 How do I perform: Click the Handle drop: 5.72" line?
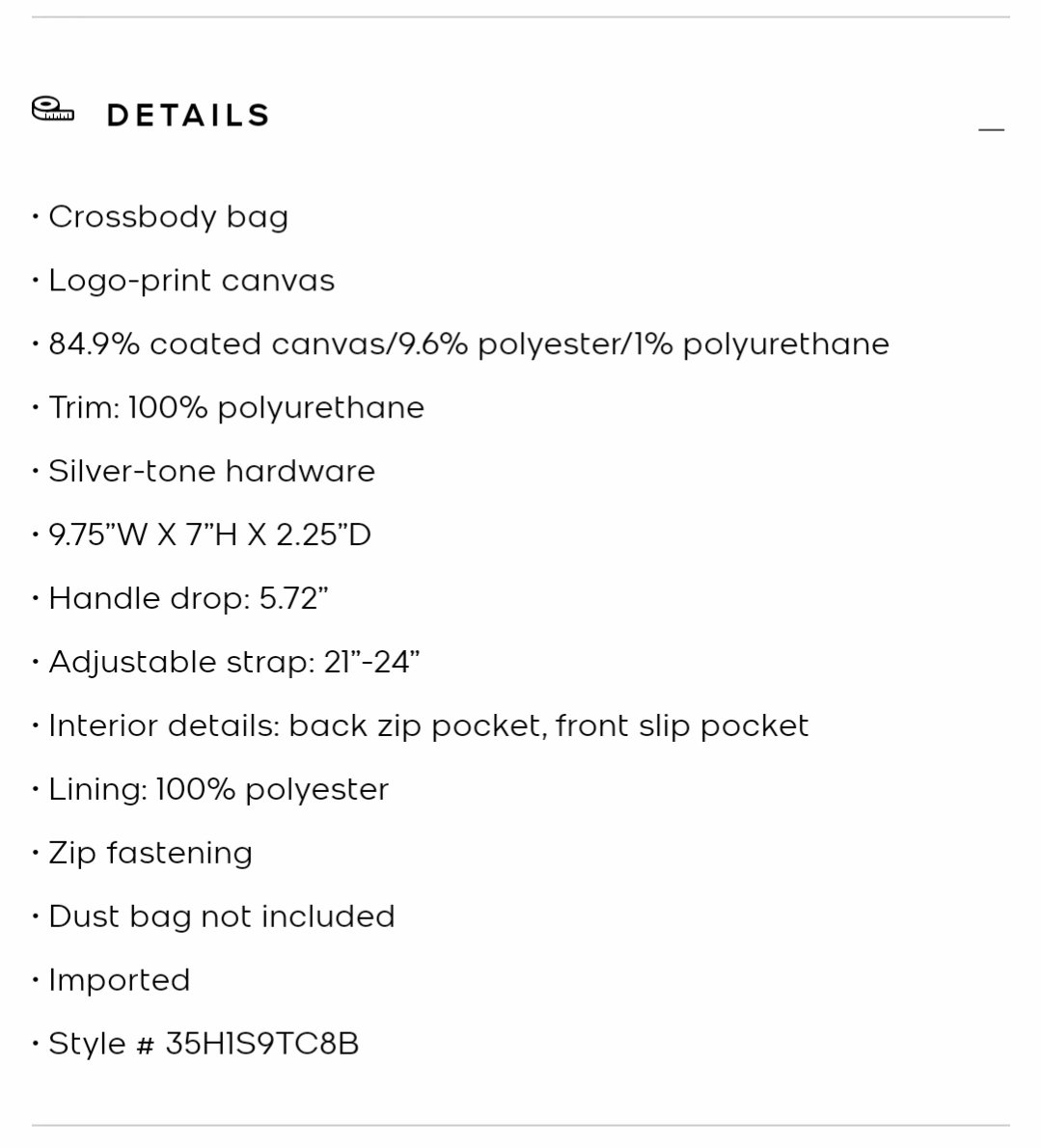pyautogui.click(x=188, y=599)
